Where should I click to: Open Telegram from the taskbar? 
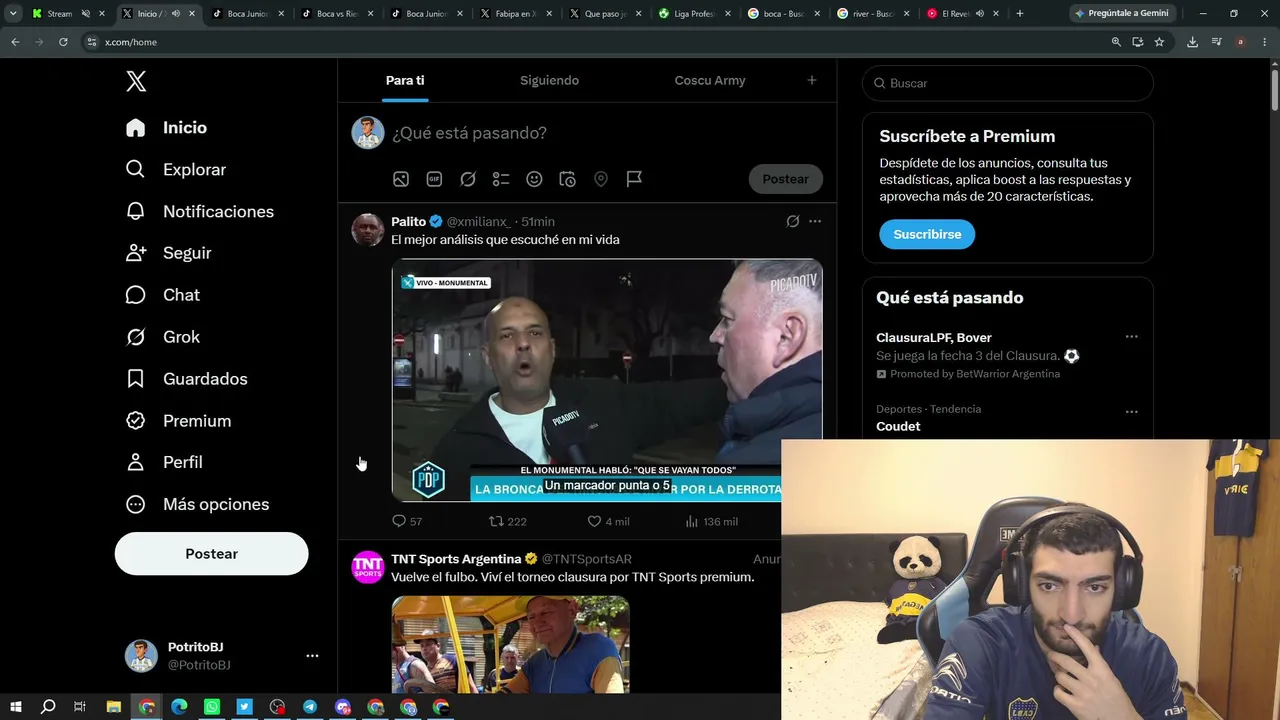click(310, 707)
